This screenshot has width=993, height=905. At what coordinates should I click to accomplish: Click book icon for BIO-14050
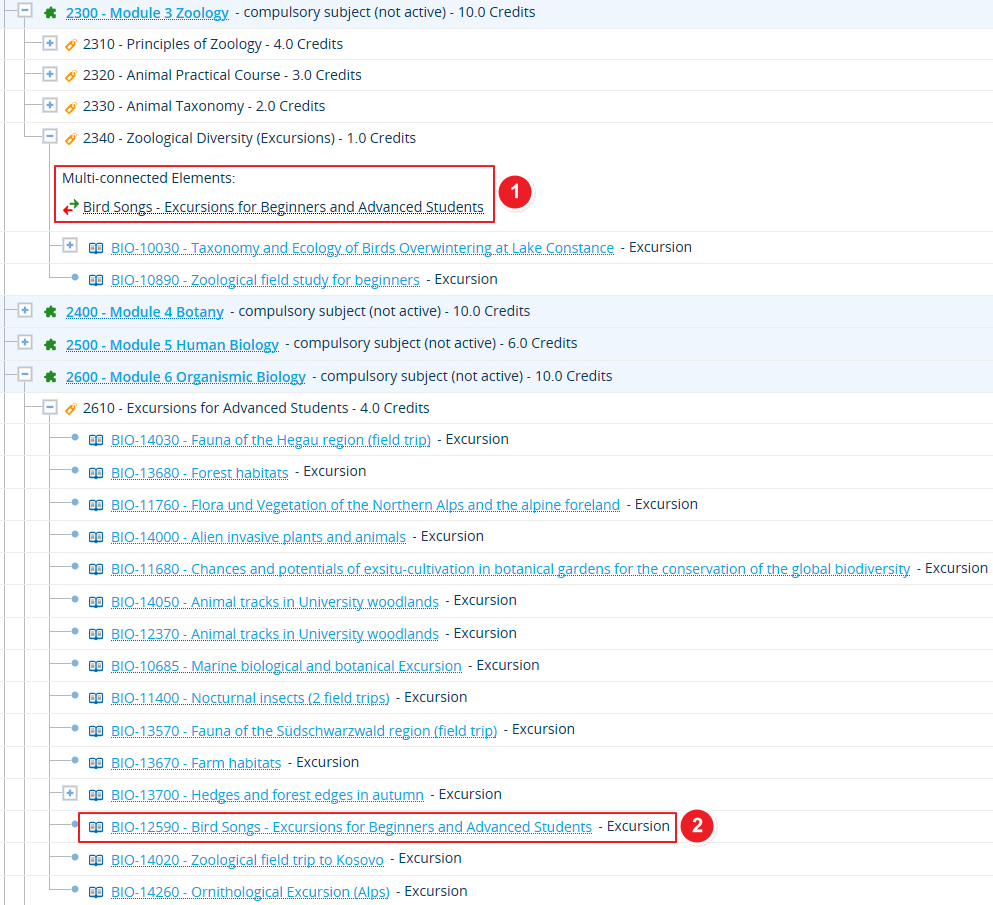pos(96,602)
